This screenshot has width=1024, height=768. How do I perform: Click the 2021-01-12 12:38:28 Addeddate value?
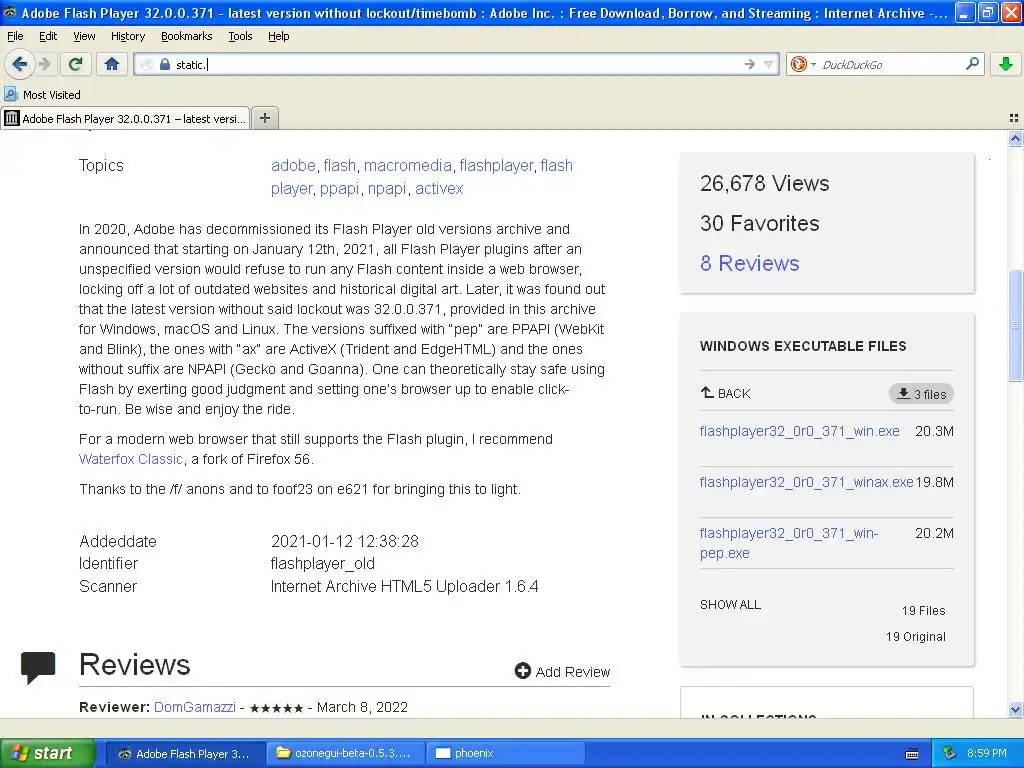pos(345,541)
